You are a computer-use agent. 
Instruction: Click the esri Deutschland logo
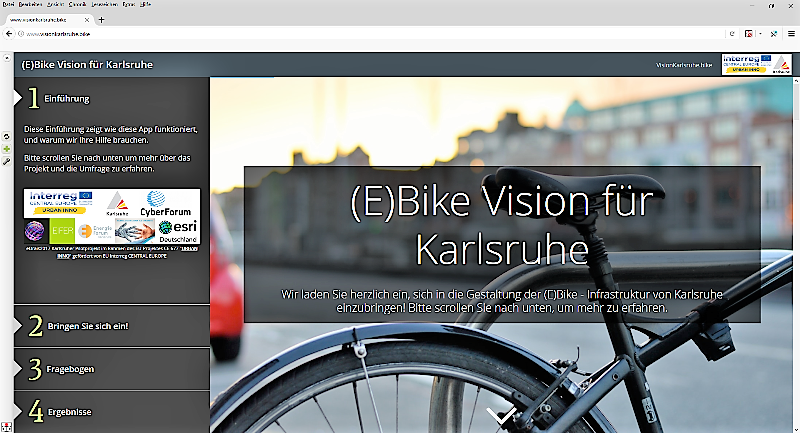(x=177, y=231)
